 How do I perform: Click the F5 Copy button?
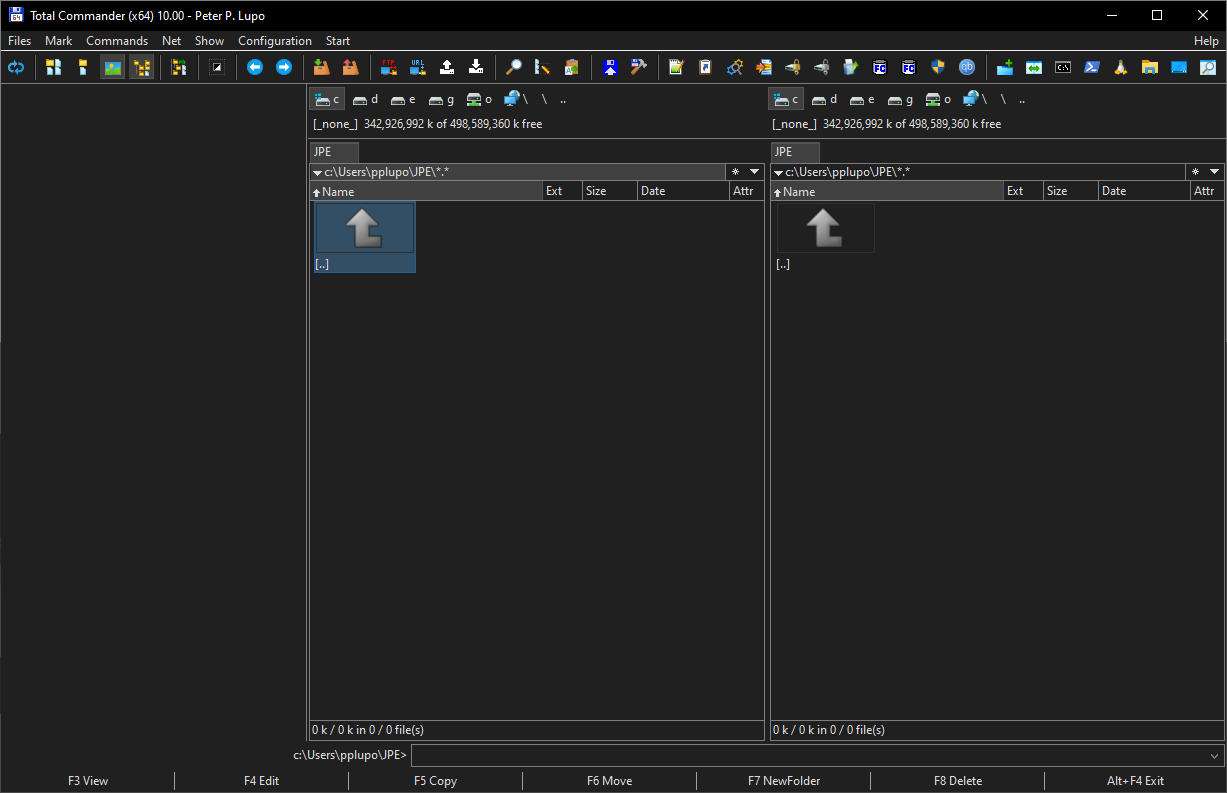pos(436,781)
